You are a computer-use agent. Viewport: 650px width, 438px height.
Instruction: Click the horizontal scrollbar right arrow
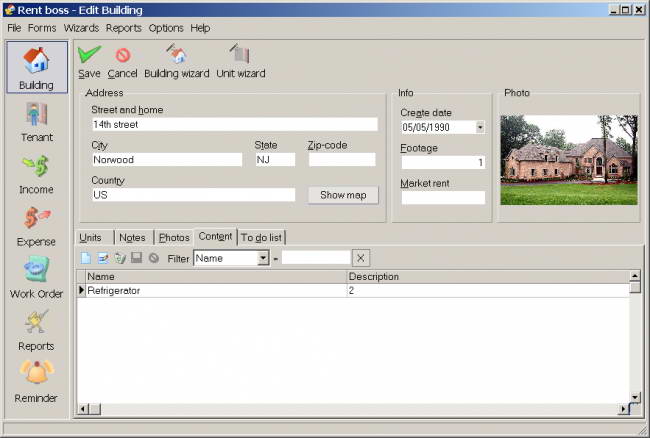pos(623,409)
